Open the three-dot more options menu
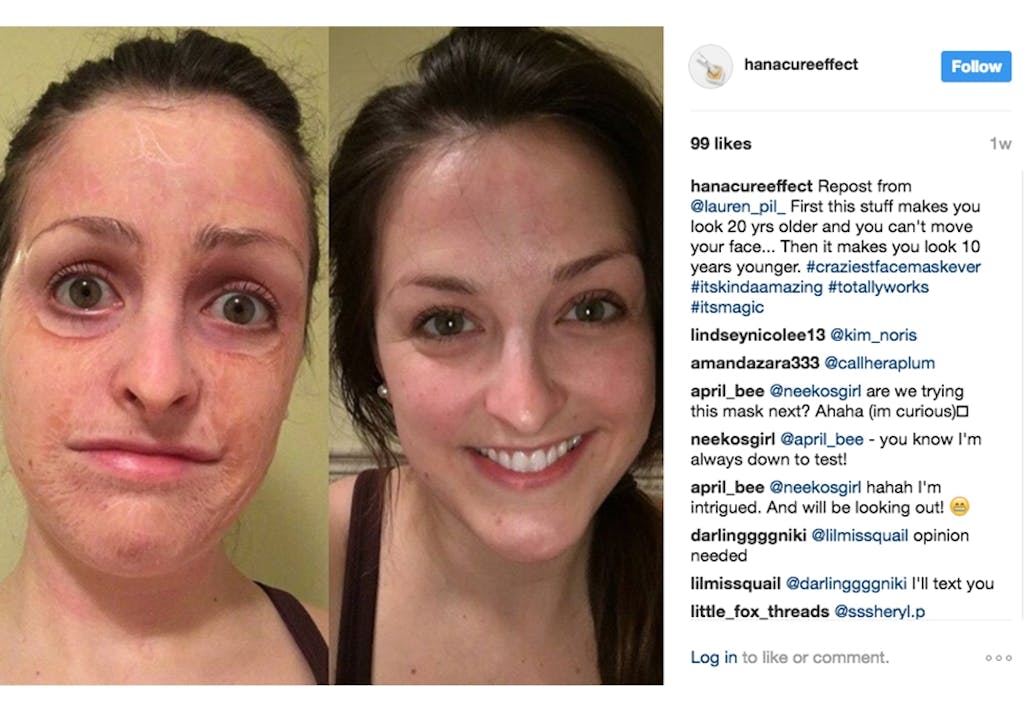Image resolution: width=1024 pixels, height=710 pixels. 999,658
